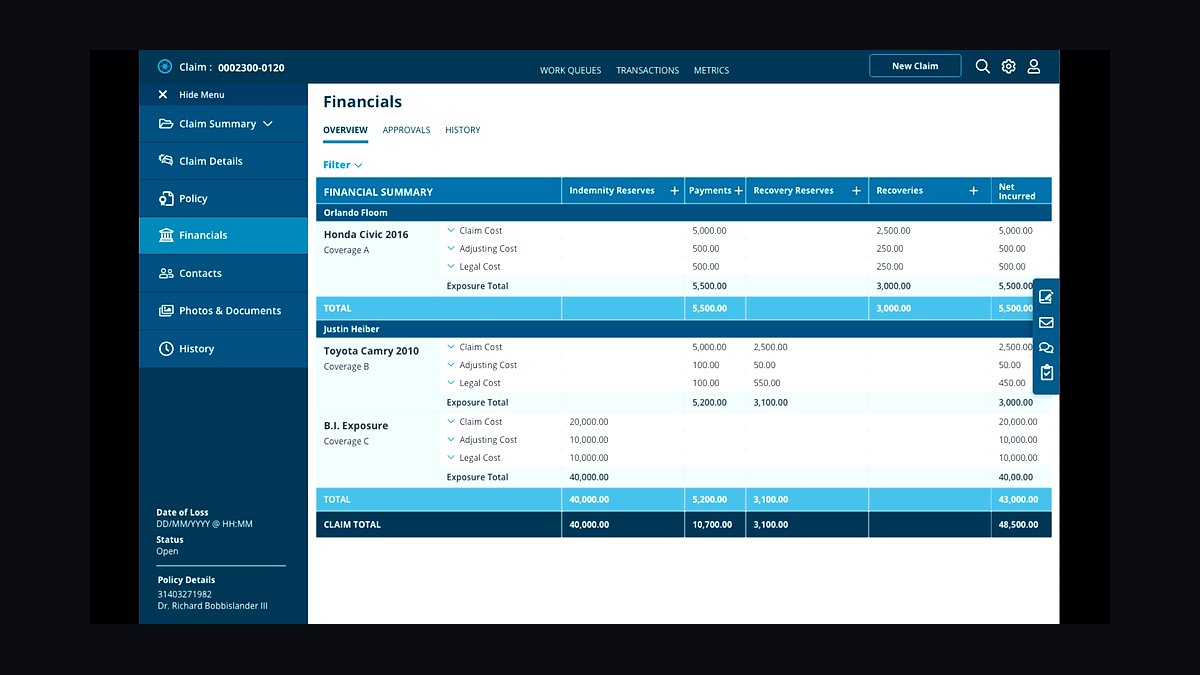1200x675 pixels.
Task: Select the Orlando Floom group header
Action: click(x=684, y=213)
